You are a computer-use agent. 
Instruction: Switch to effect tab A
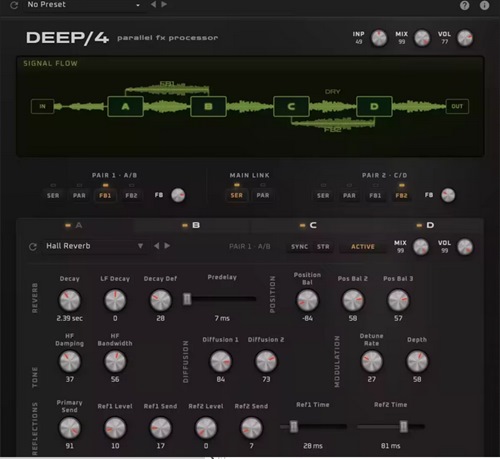74,225
